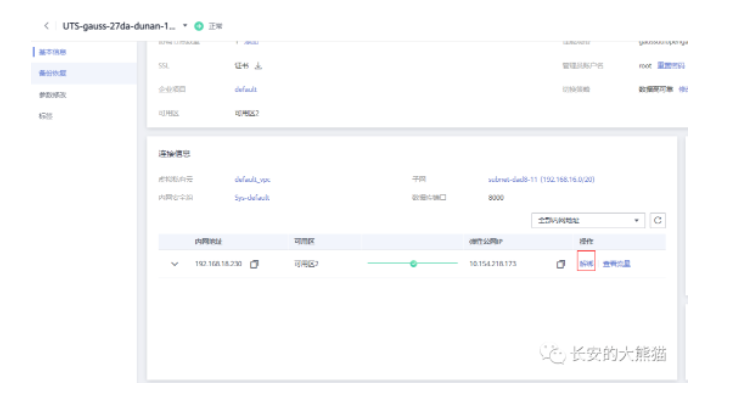Click the 解绑 unbind link

tap(586, 264)
